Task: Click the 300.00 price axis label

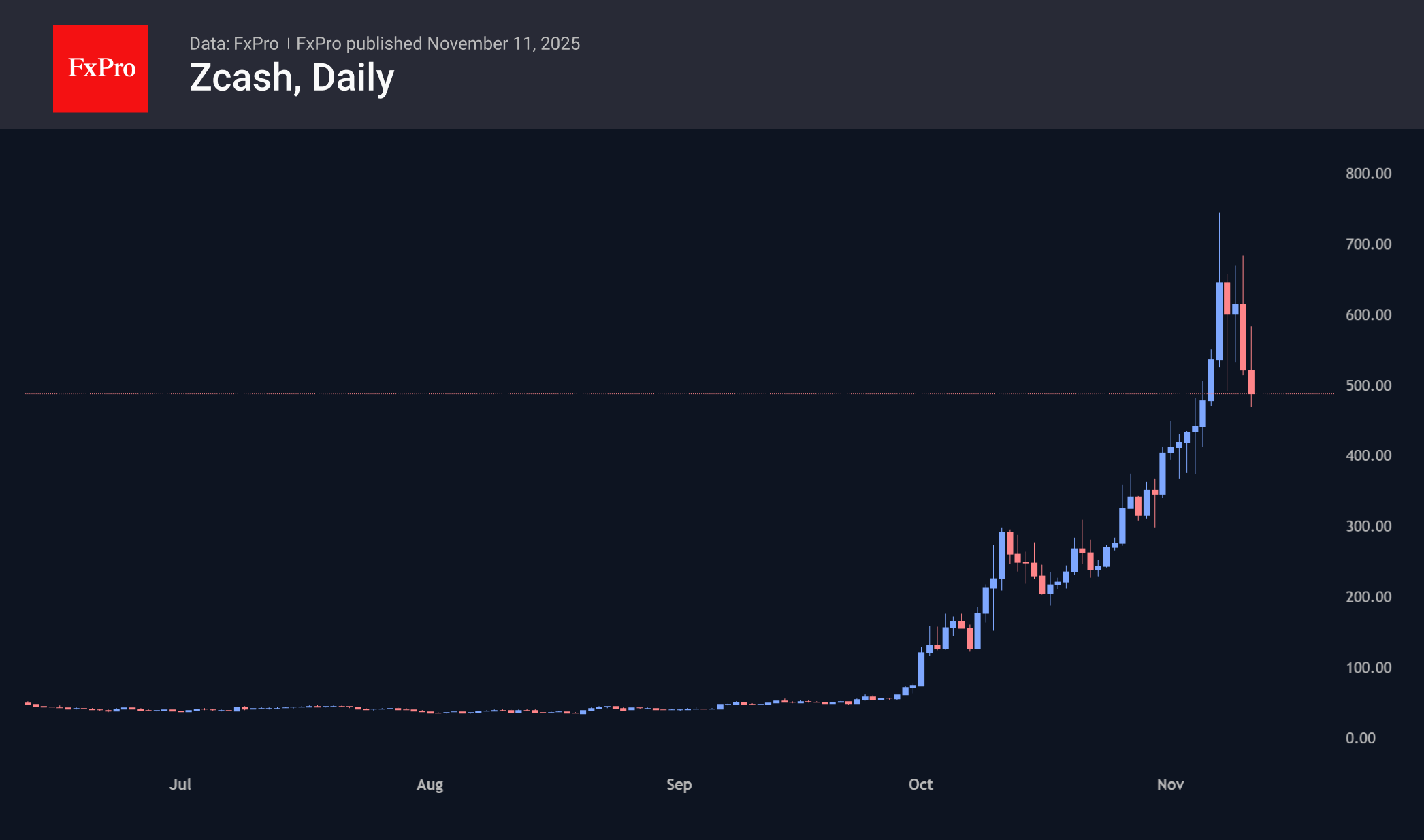Action: coord(1368,526)
